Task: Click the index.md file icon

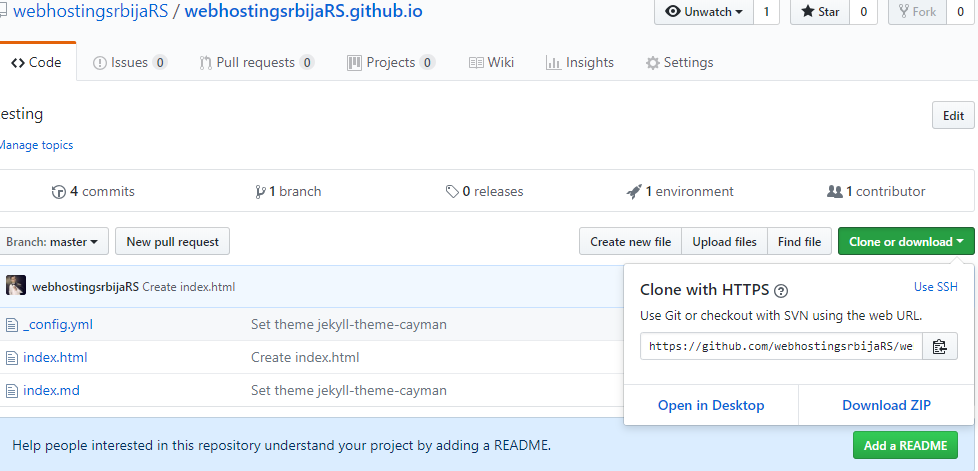Action: coord(12,391)
